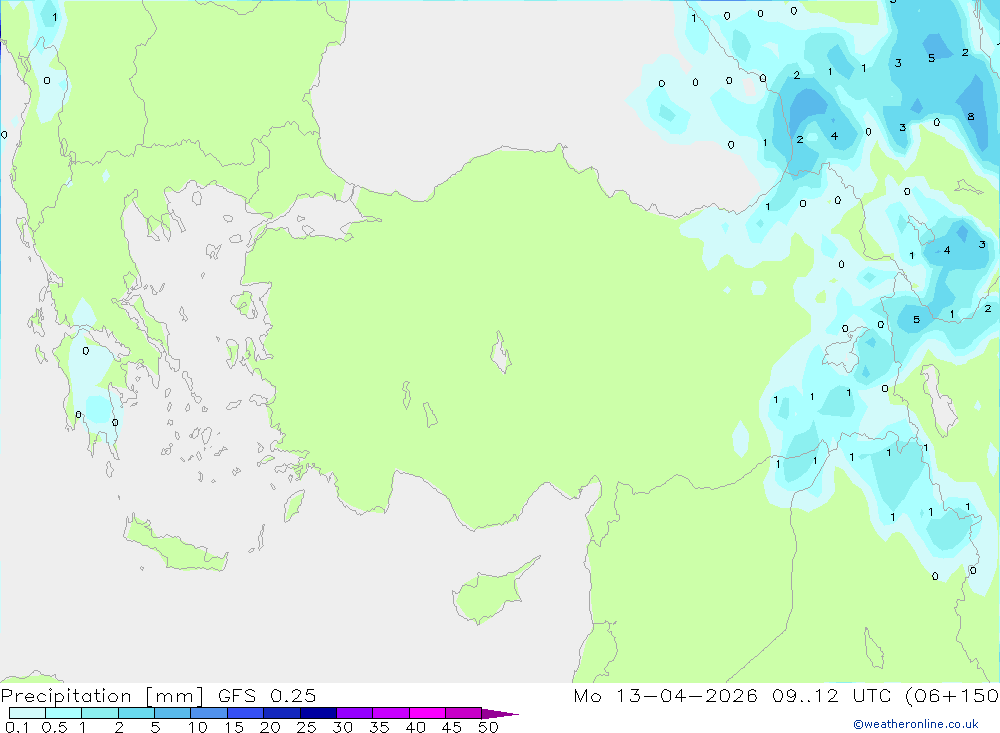
Task: Select the 2–5 mm legend color swatch
Action: pyautogui.click(x=136, y=713)
